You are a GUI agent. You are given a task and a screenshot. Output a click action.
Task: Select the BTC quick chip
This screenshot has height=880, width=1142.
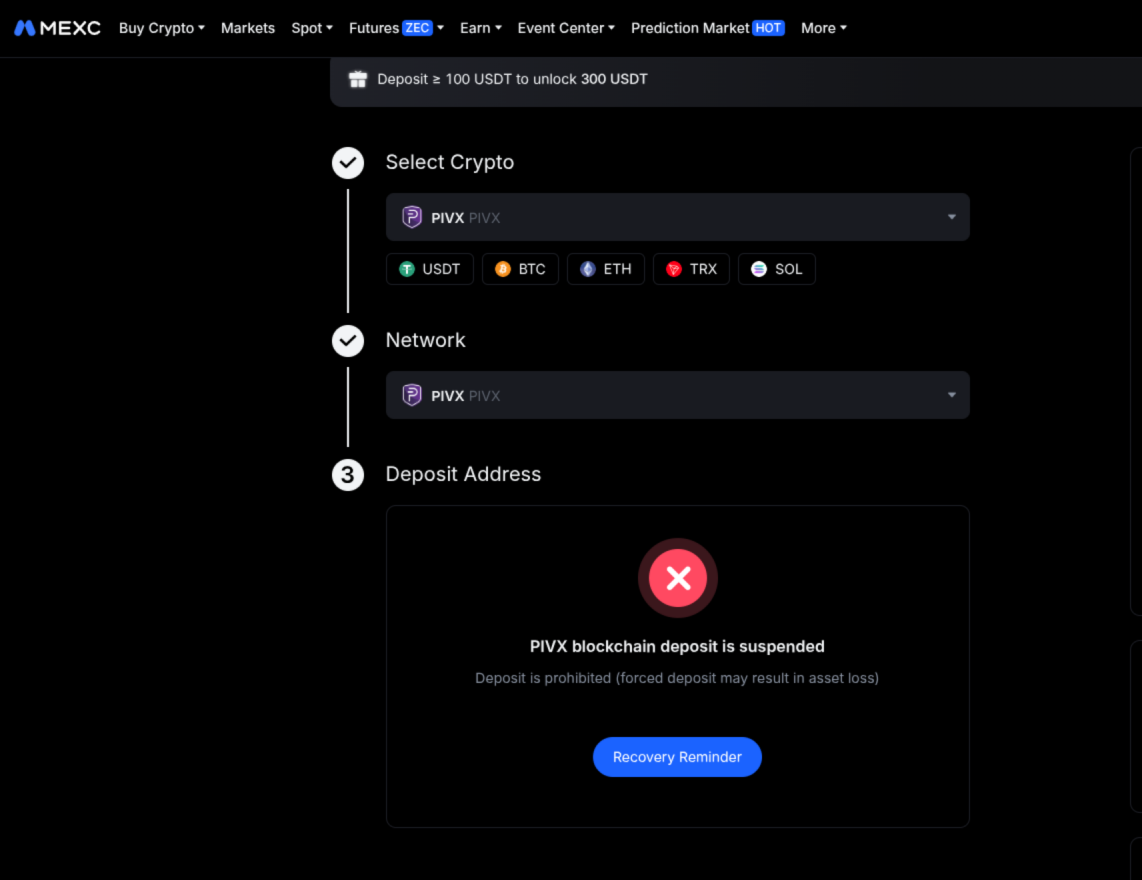tap(520, 269)
